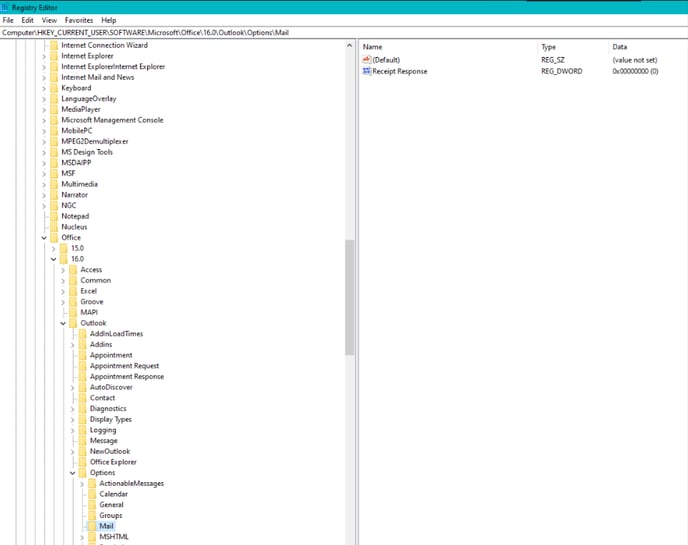
Task: Select the MS Design Tools key
Action: (87, 152)
